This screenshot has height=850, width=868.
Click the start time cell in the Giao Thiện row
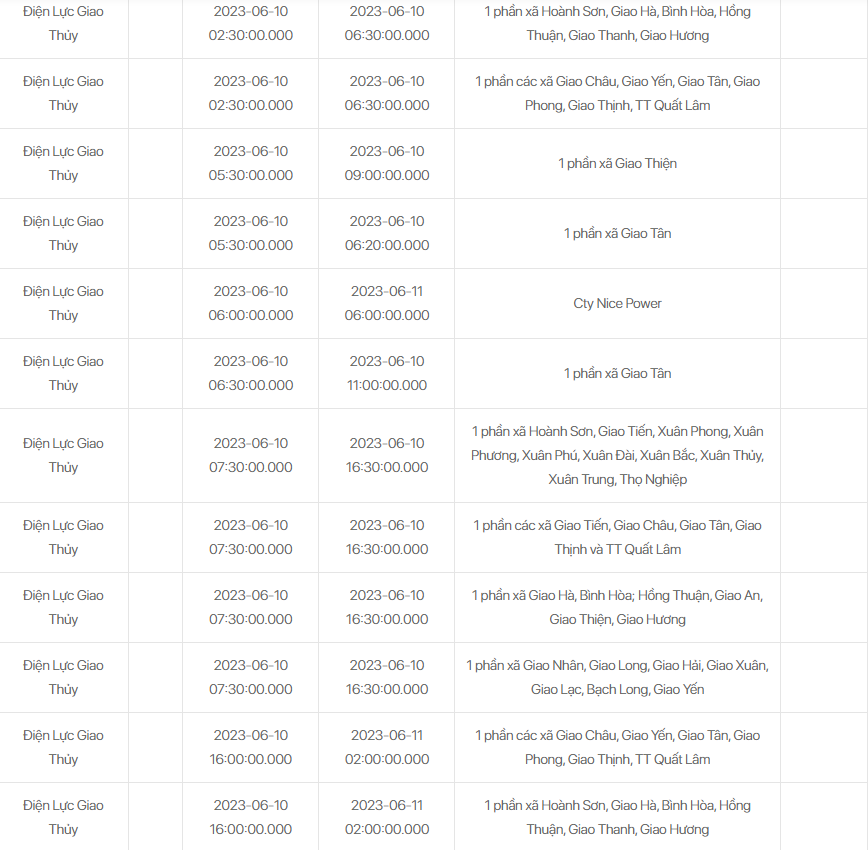(251, 164)
